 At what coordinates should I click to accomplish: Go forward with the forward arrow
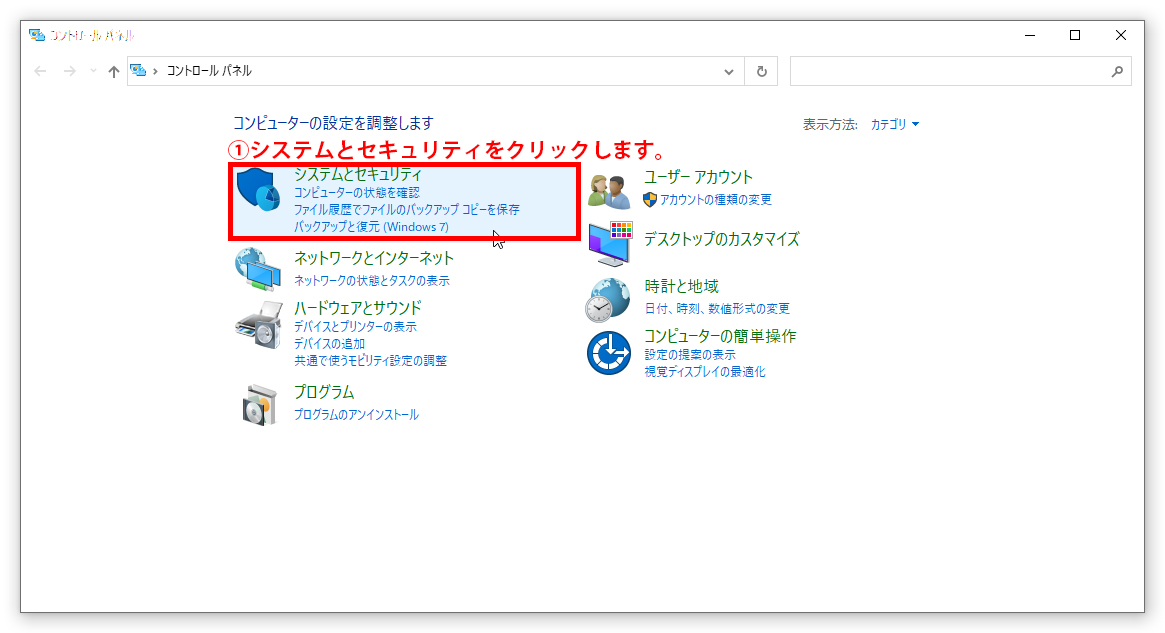pyautogui.click(x=69, y=71)
